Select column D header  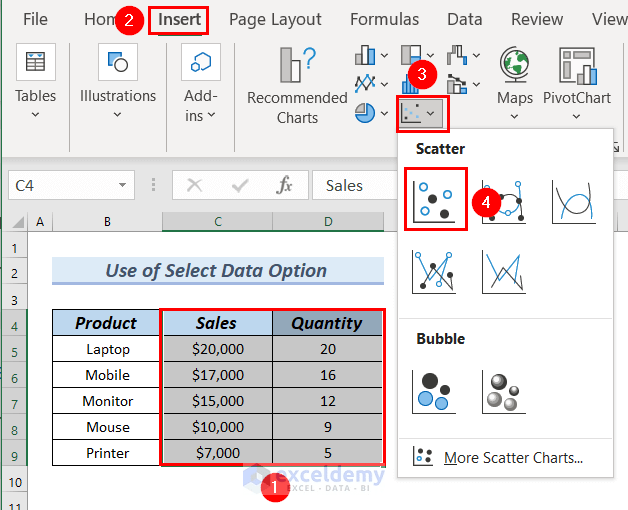[x=328, y=222]
